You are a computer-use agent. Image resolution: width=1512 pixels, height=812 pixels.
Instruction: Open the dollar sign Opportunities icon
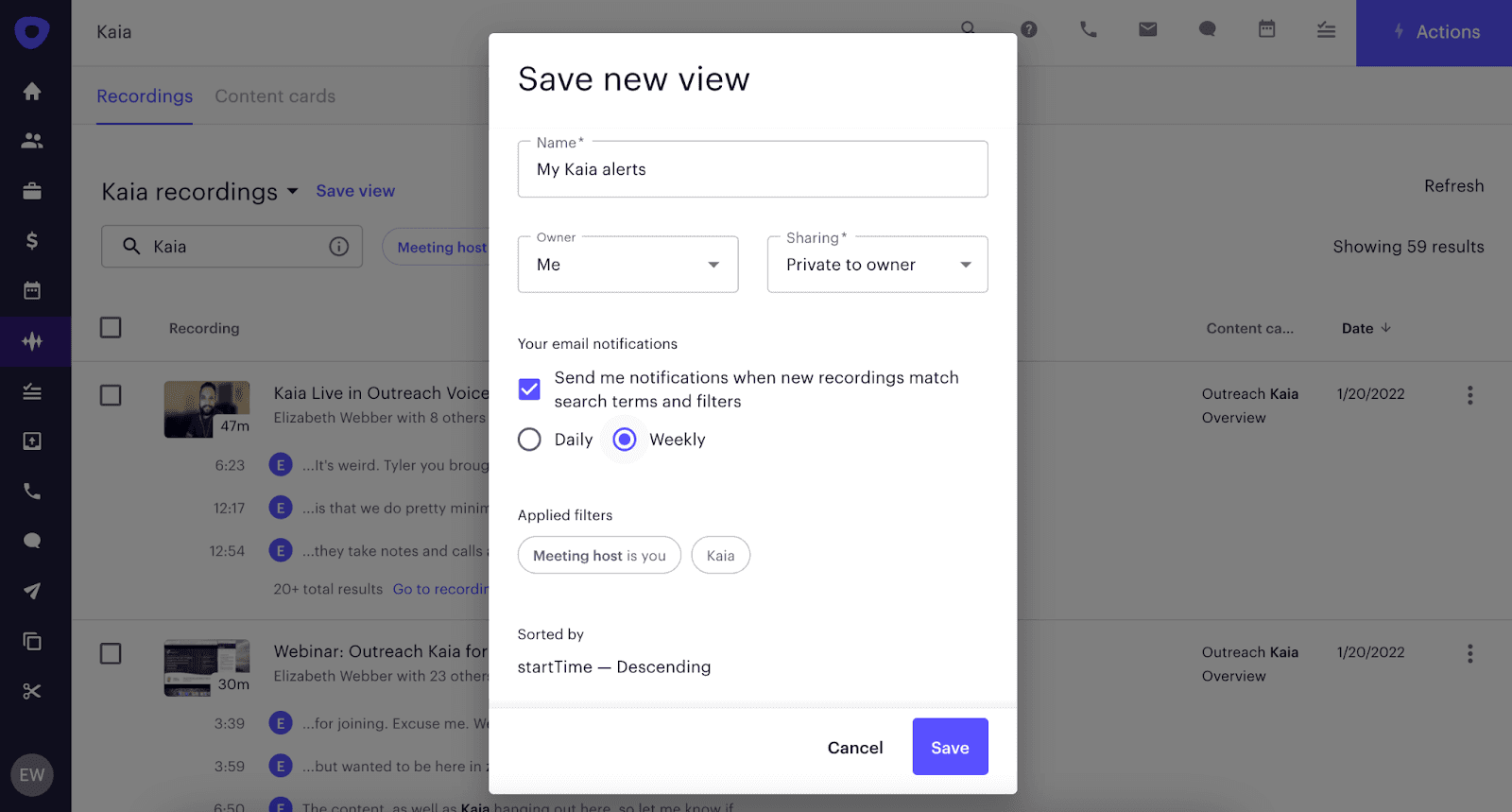(32, 241)
